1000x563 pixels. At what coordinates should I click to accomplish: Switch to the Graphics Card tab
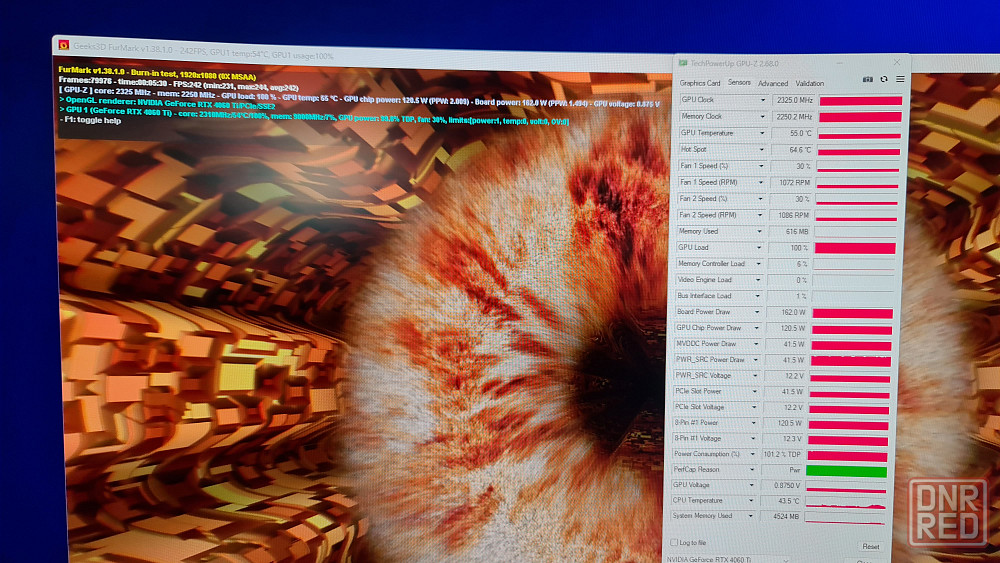700,83
